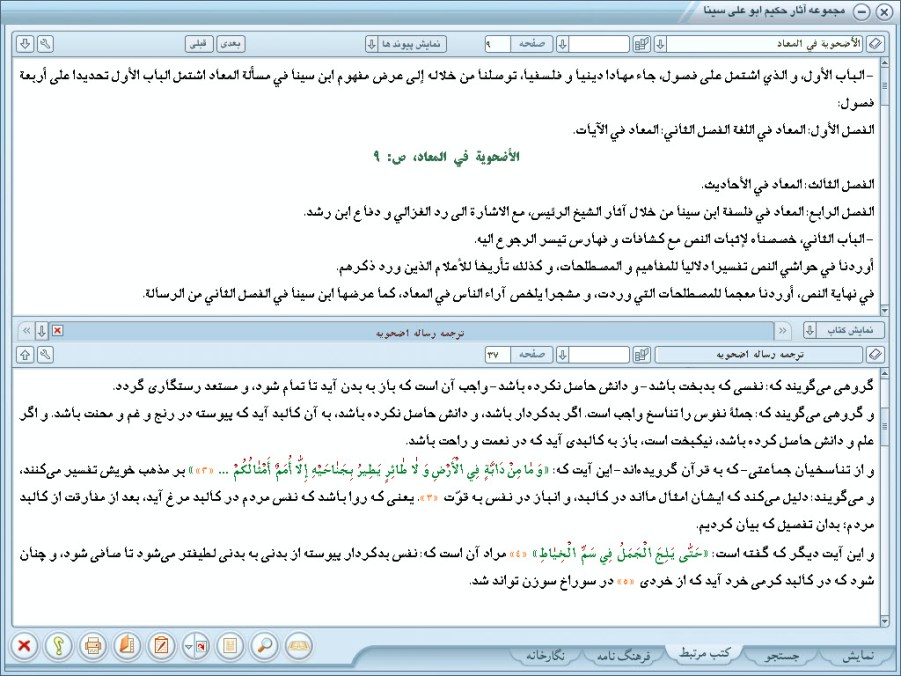Click the open book icon at bottom
This screenshot has height=676, width=901.
[x=299, y=645]
